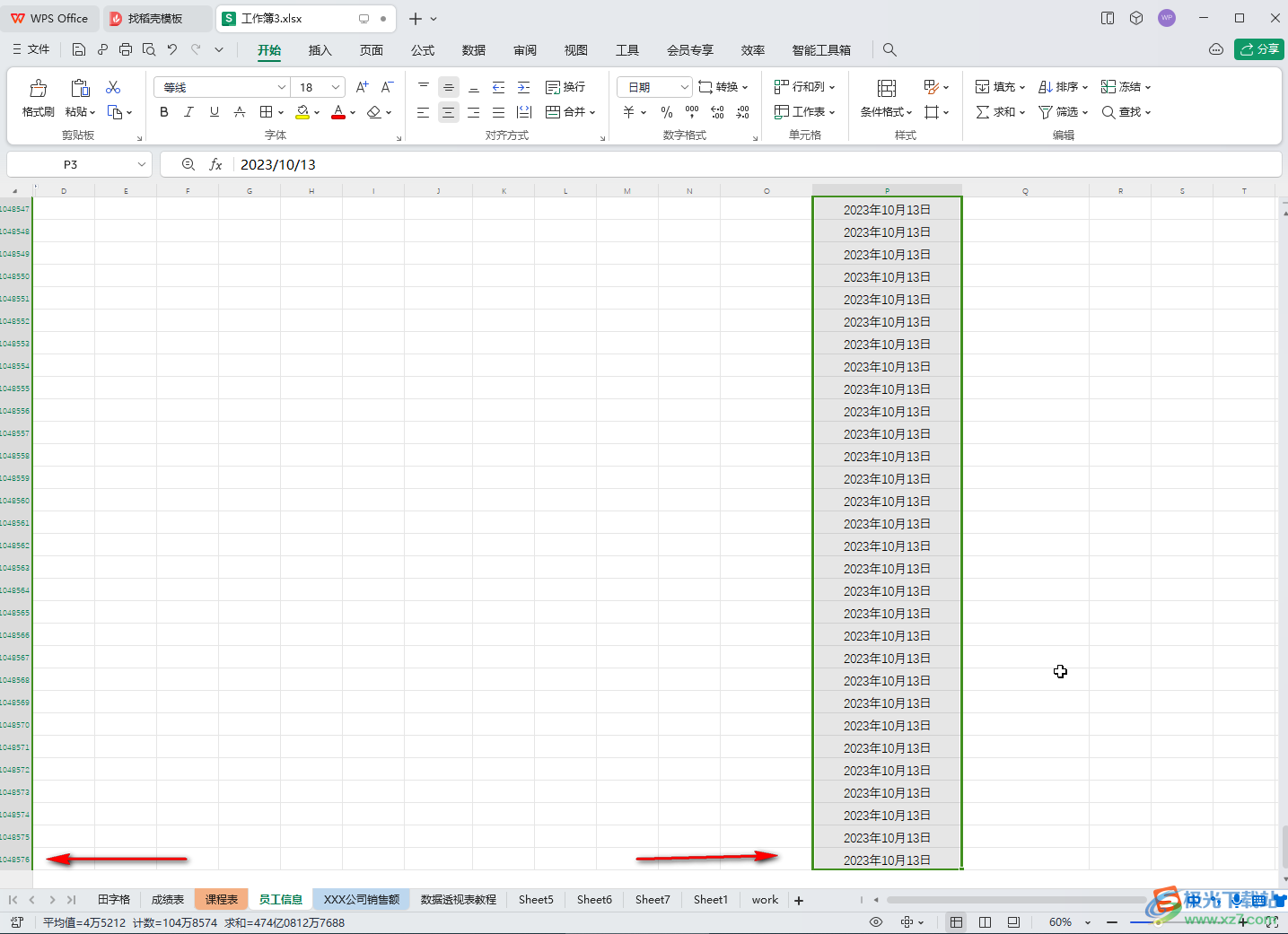1288x934 pixels.
Task: Open the File (文件) menu
Action: coord(31,49)
